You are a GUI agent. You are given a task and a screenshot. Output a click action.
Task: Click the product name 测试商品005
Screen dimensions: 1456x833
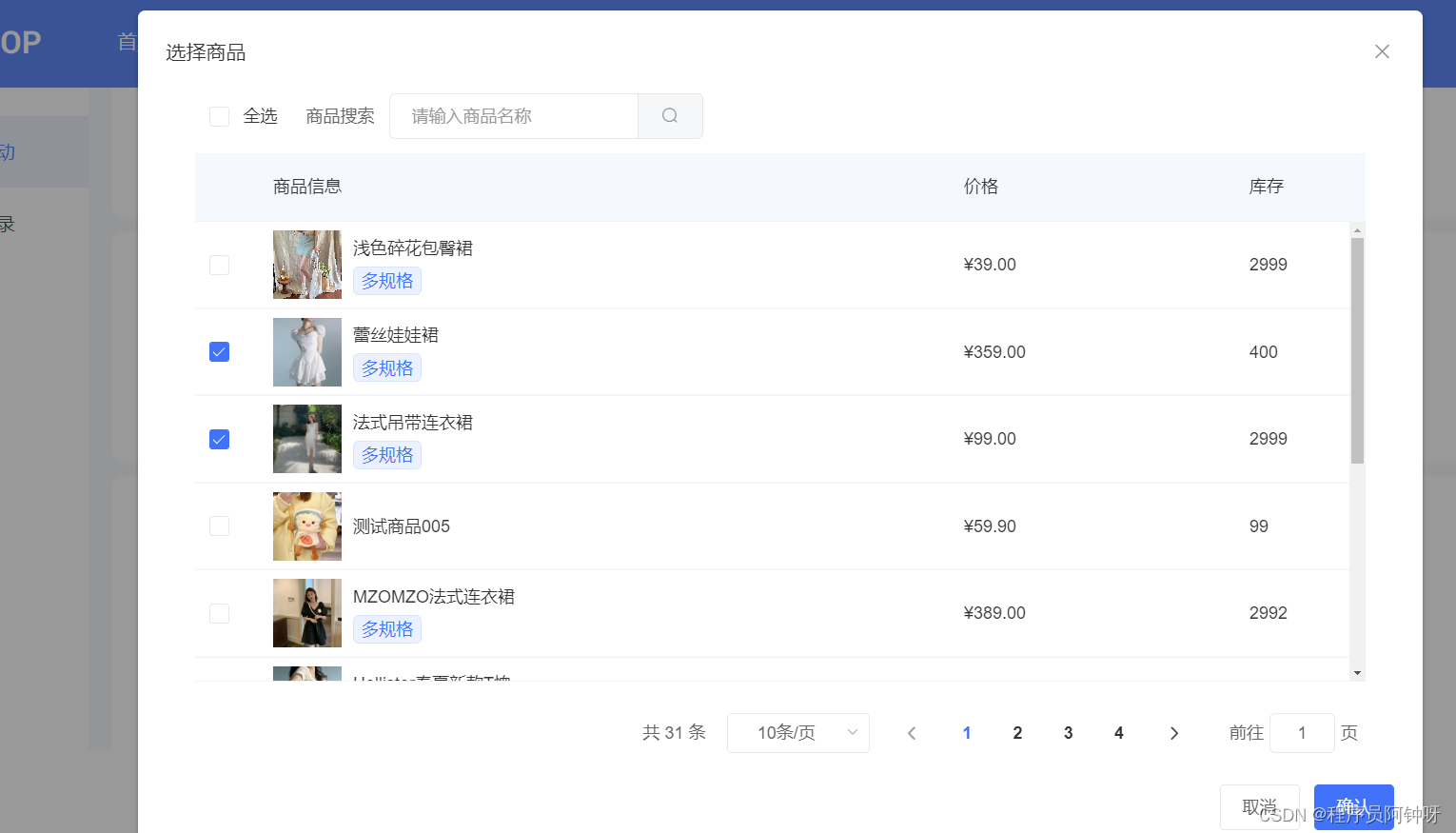click(x=402, y=526)
